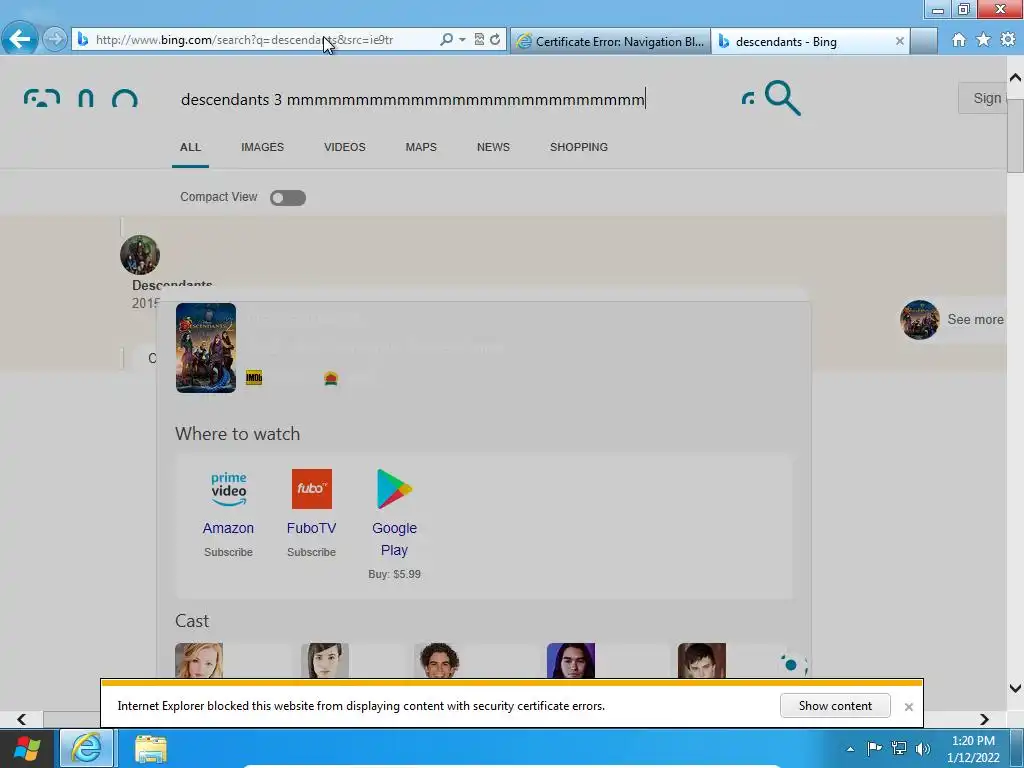Screen dimensions: 1024x768
Task: Open the SHOPPING tab
Action: 579,148
